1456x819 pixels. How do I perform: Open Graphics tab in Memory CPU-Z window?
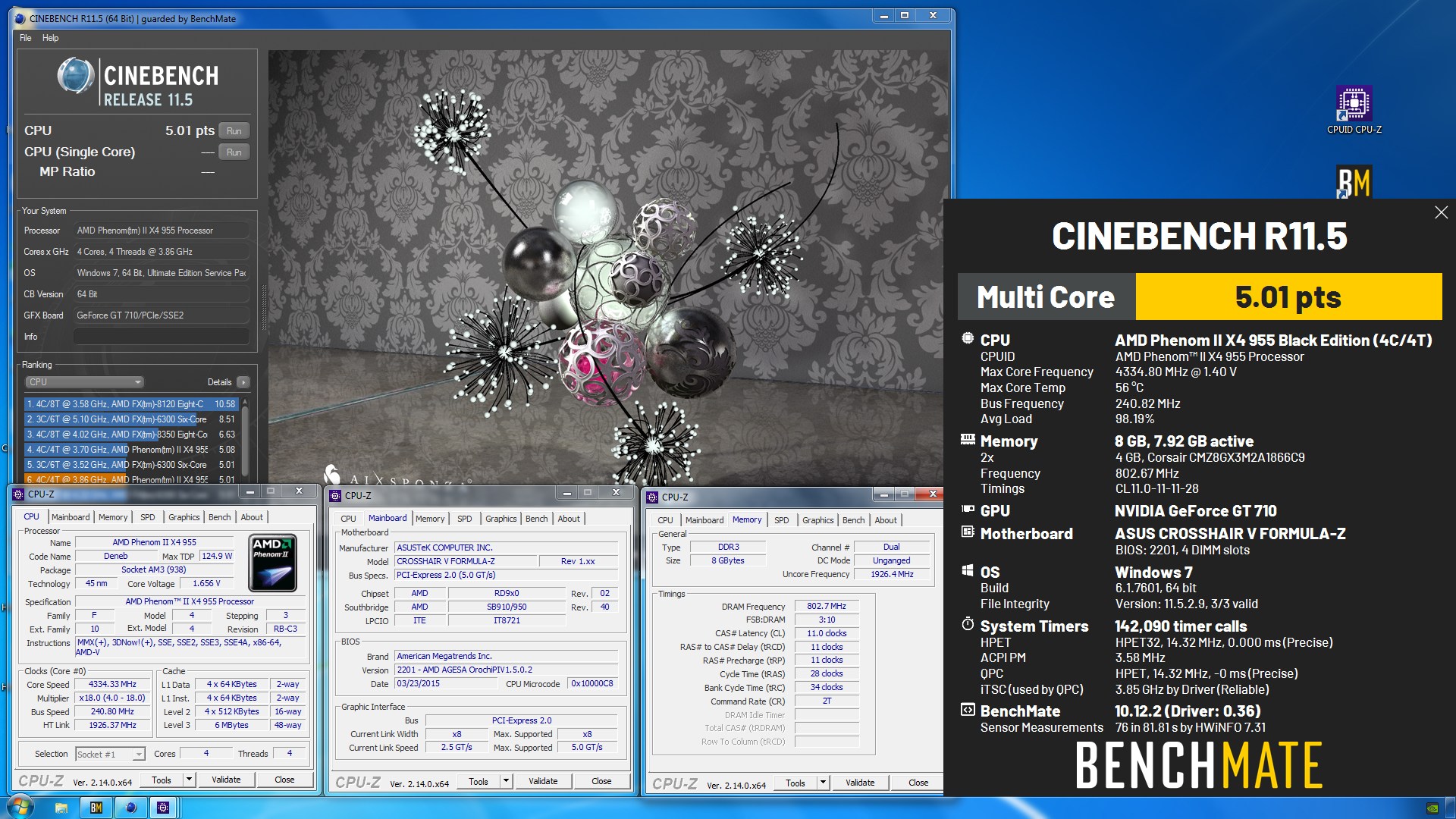click(818, 520)
